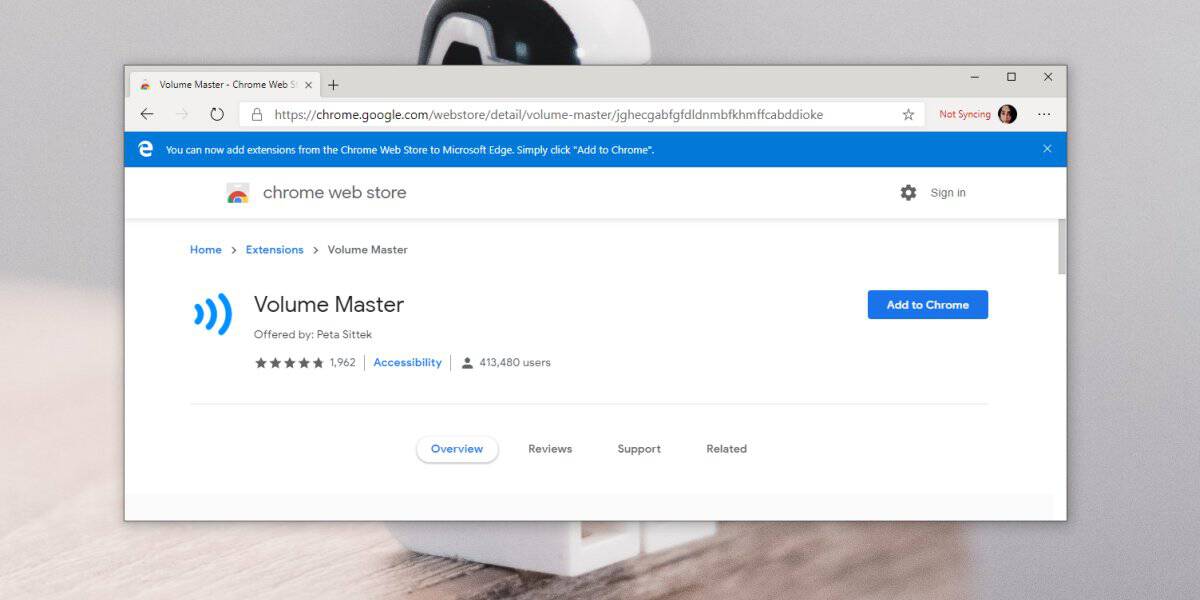This screenshot has width=1200, height=600.
Task: Open Chrome Web Store settings gear
Action: click(908, 193)
